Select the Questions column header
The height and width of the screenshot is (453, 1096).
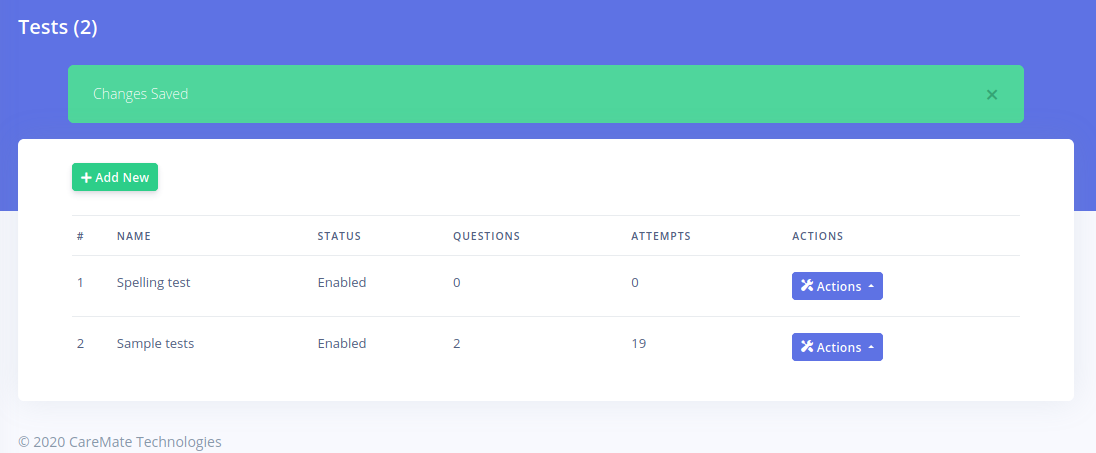click(x=486, y=237)
